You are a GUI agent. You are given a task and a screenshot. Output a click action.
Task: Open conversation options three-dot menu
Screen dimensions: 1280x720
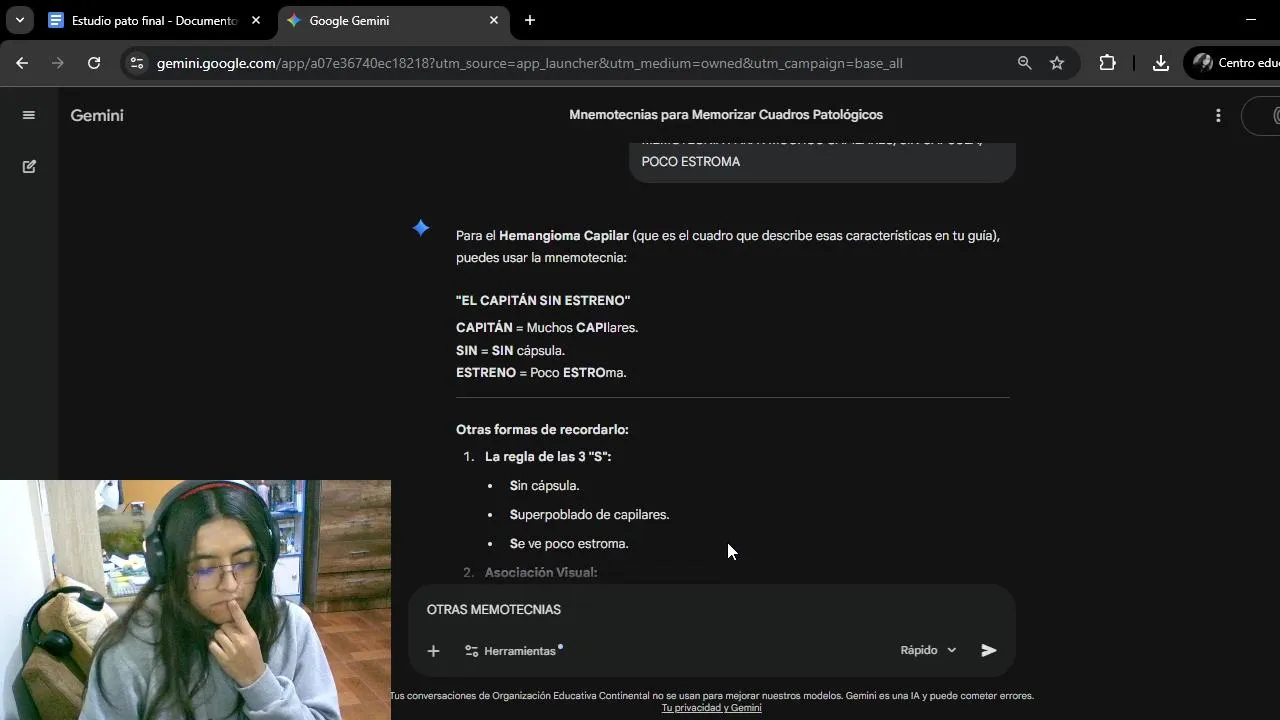[x=1218, y=115]
